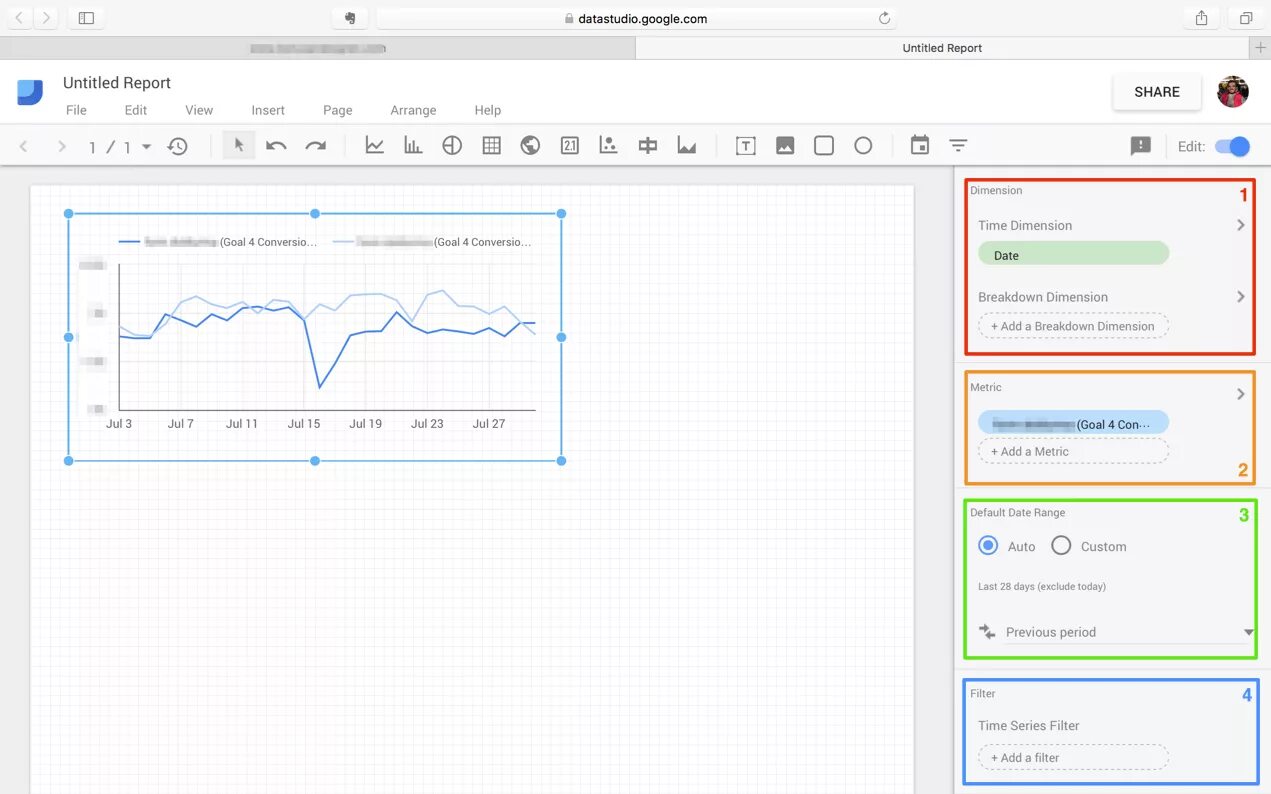The width and height of the screenshot is (1271, 794).
Task: Draw a Circle shape
Action: point(863,146)
